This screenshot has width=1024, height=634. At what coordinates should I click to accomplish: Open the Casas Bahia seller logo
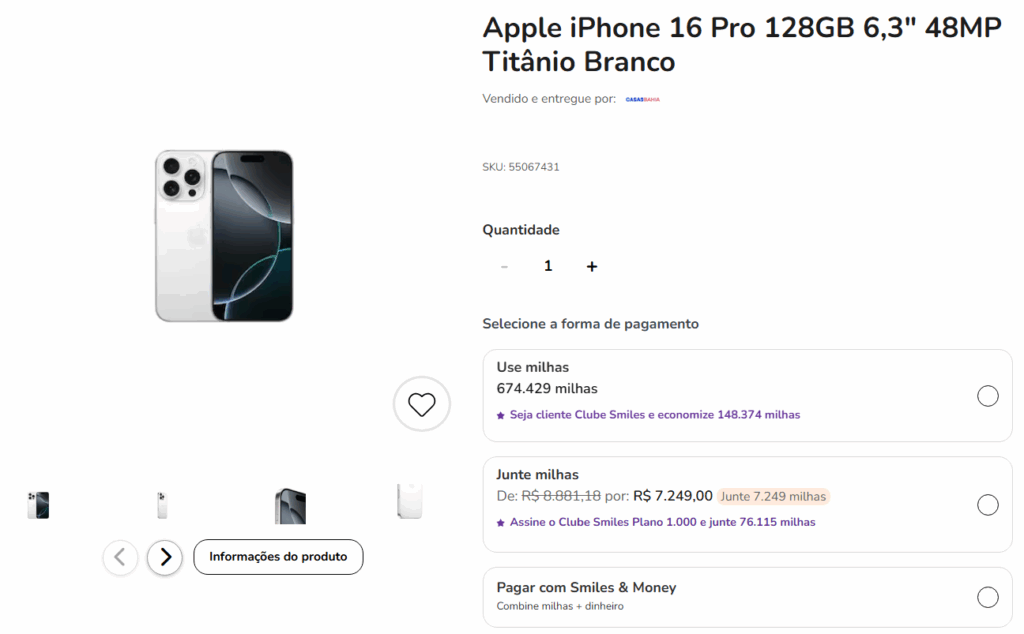tap(642, 99)
